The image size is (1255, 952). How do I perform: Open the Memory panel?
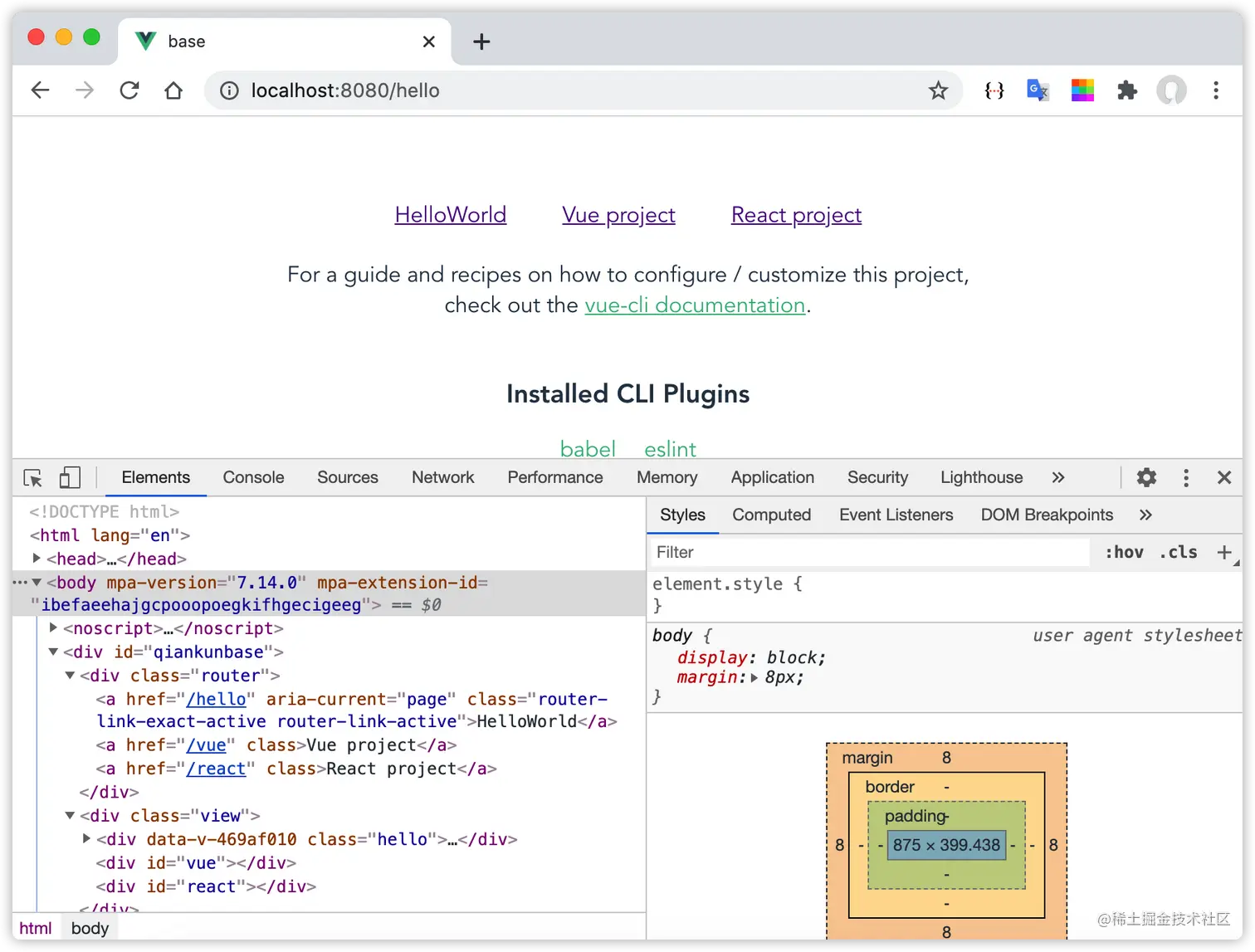click(667, 477)
